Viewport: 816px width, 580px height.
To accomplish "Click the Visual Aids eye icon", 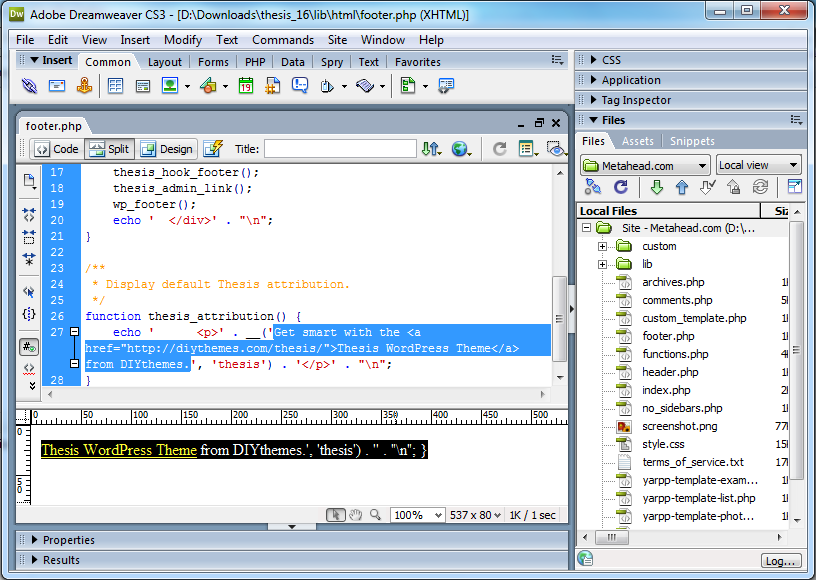I will tap(556, 149).
